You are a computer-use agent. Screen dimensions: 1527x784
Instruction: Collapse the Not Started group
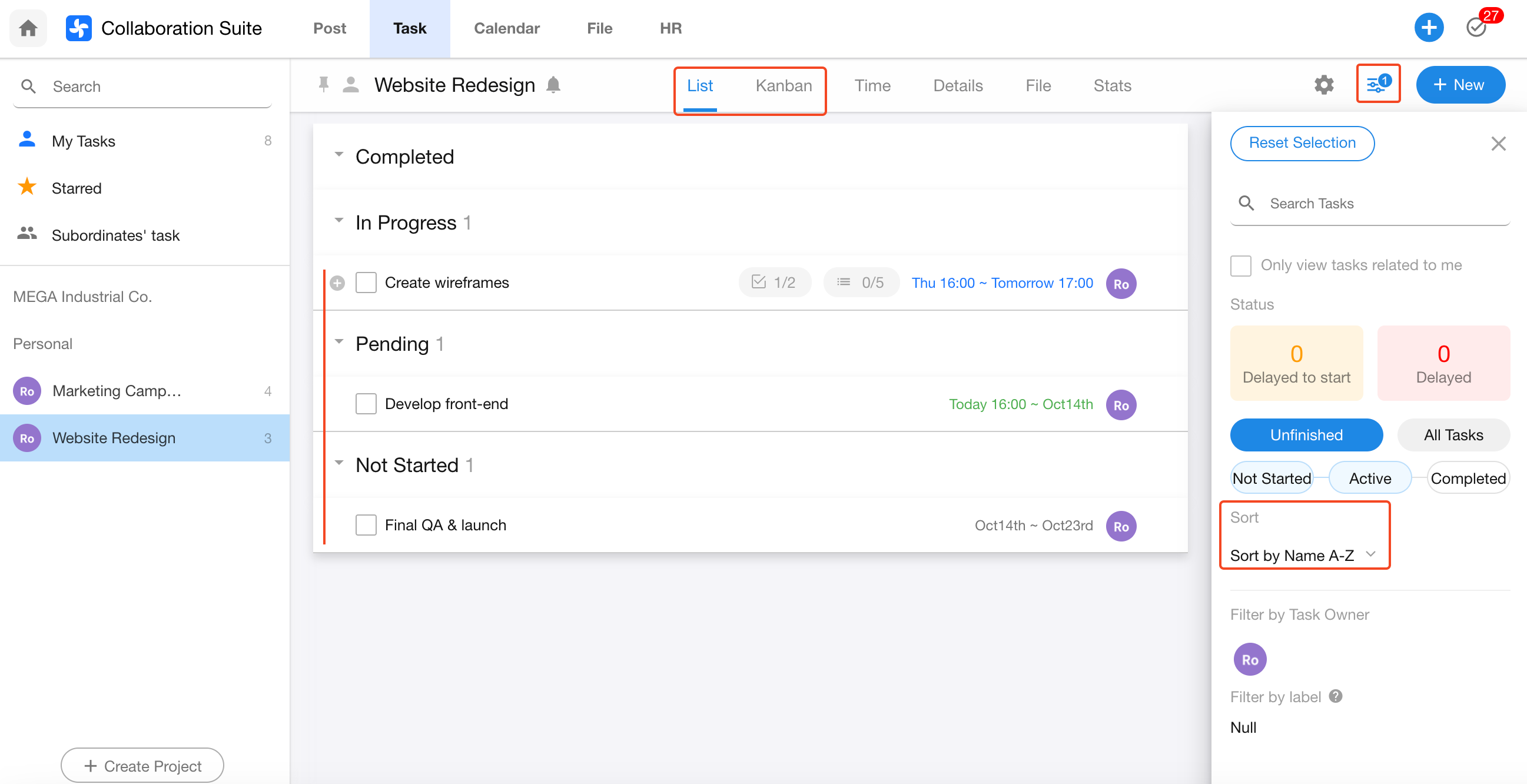click(338, 463)
